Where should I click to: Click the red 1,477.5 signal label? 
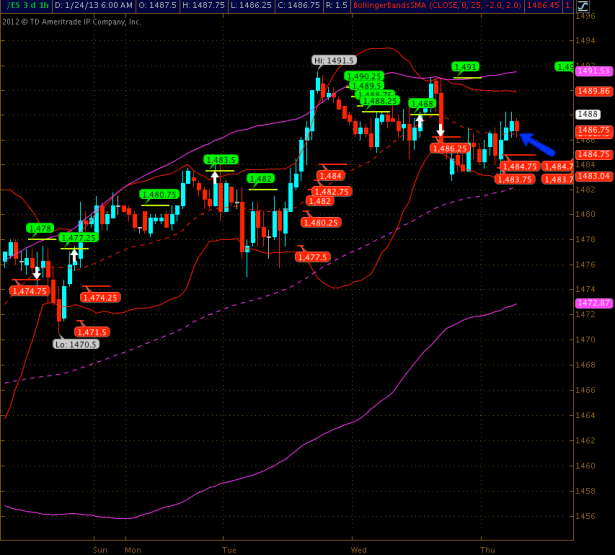313,257
